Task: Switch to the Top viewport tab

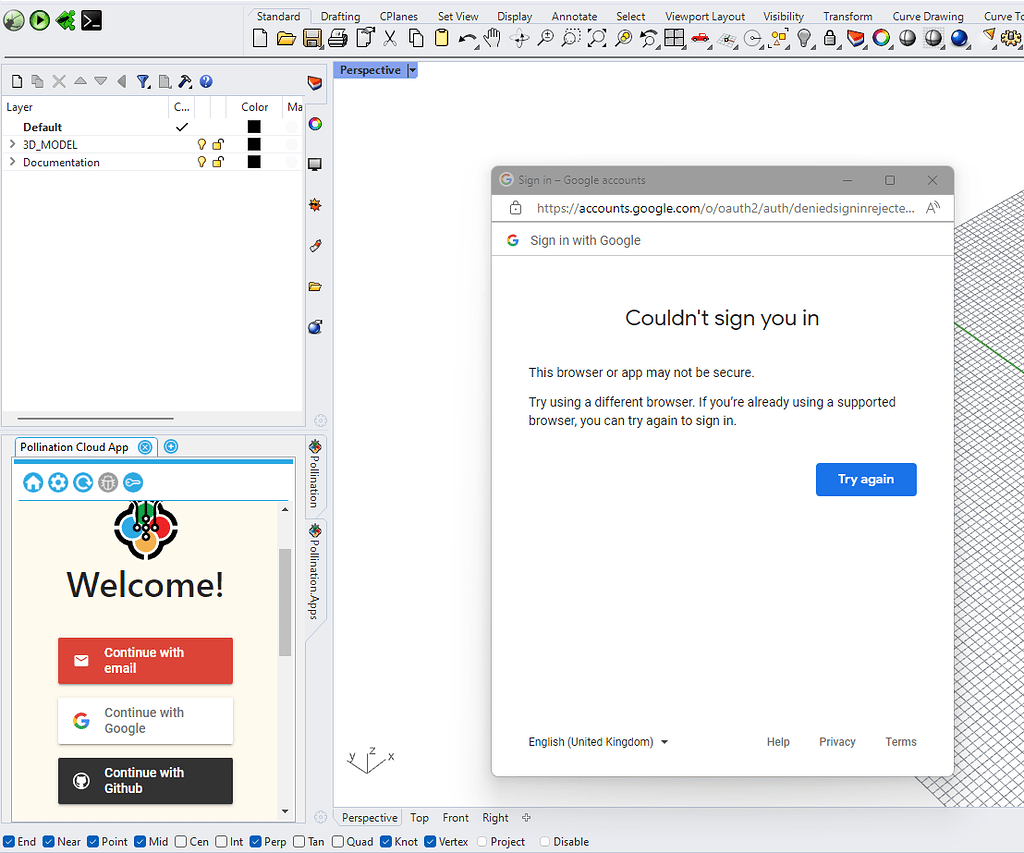Action: (419, 817)
